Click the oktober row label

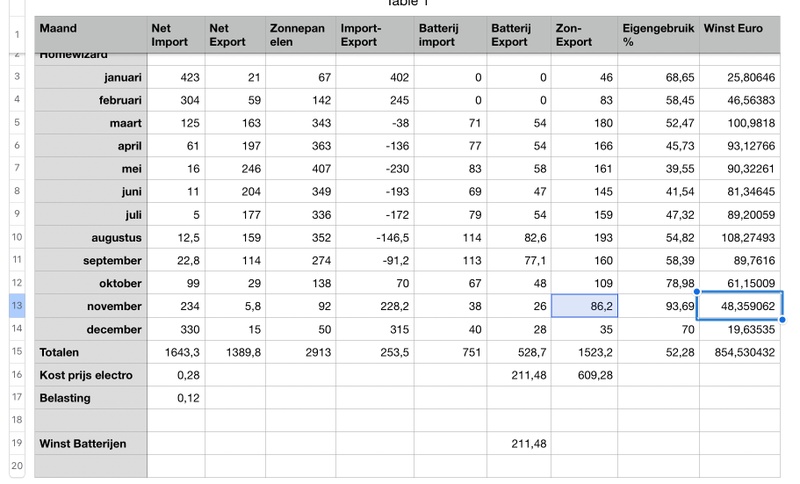coord(91,283)
